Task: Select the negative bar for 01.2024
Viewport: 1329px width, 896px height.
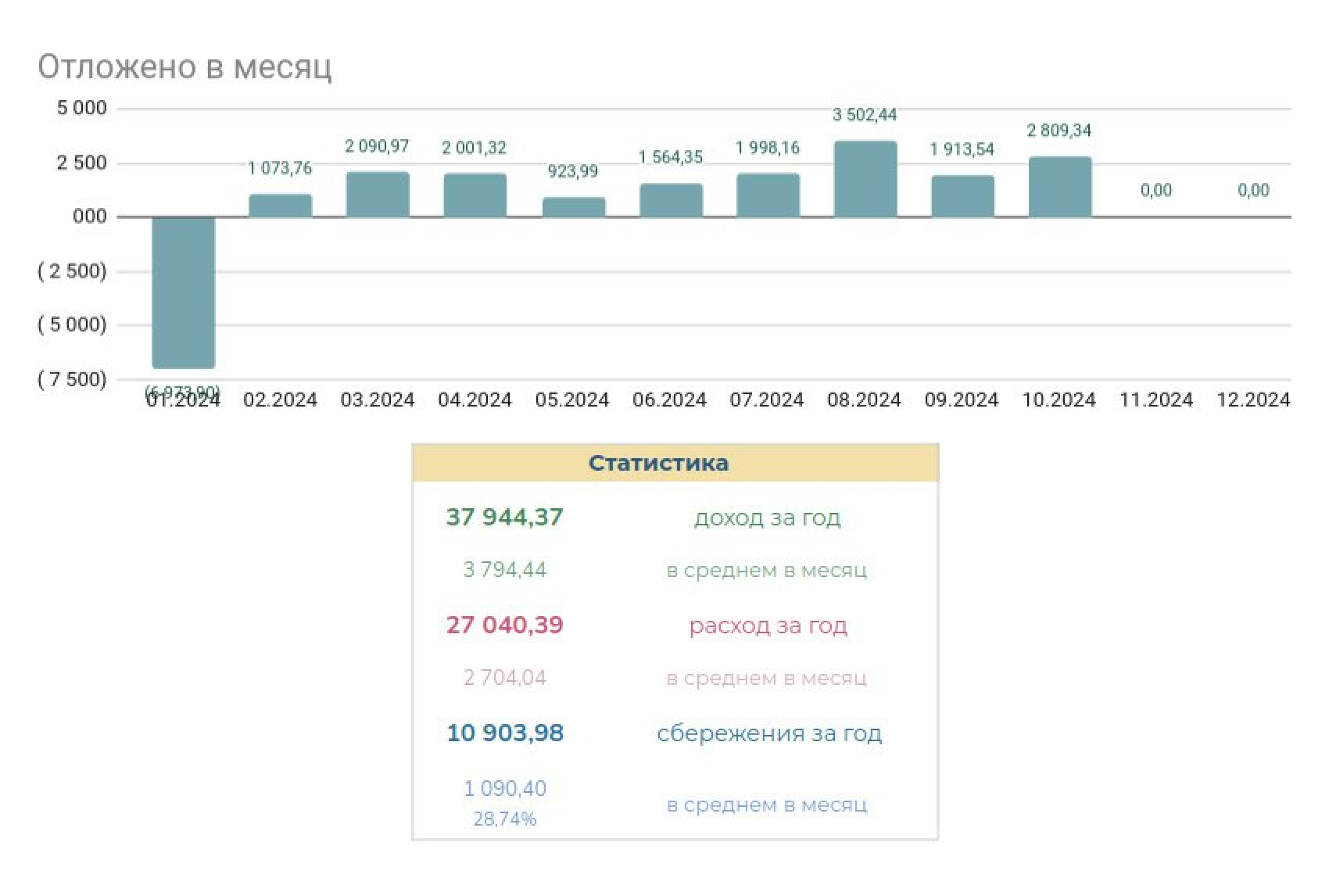Action: coord(183,292)
